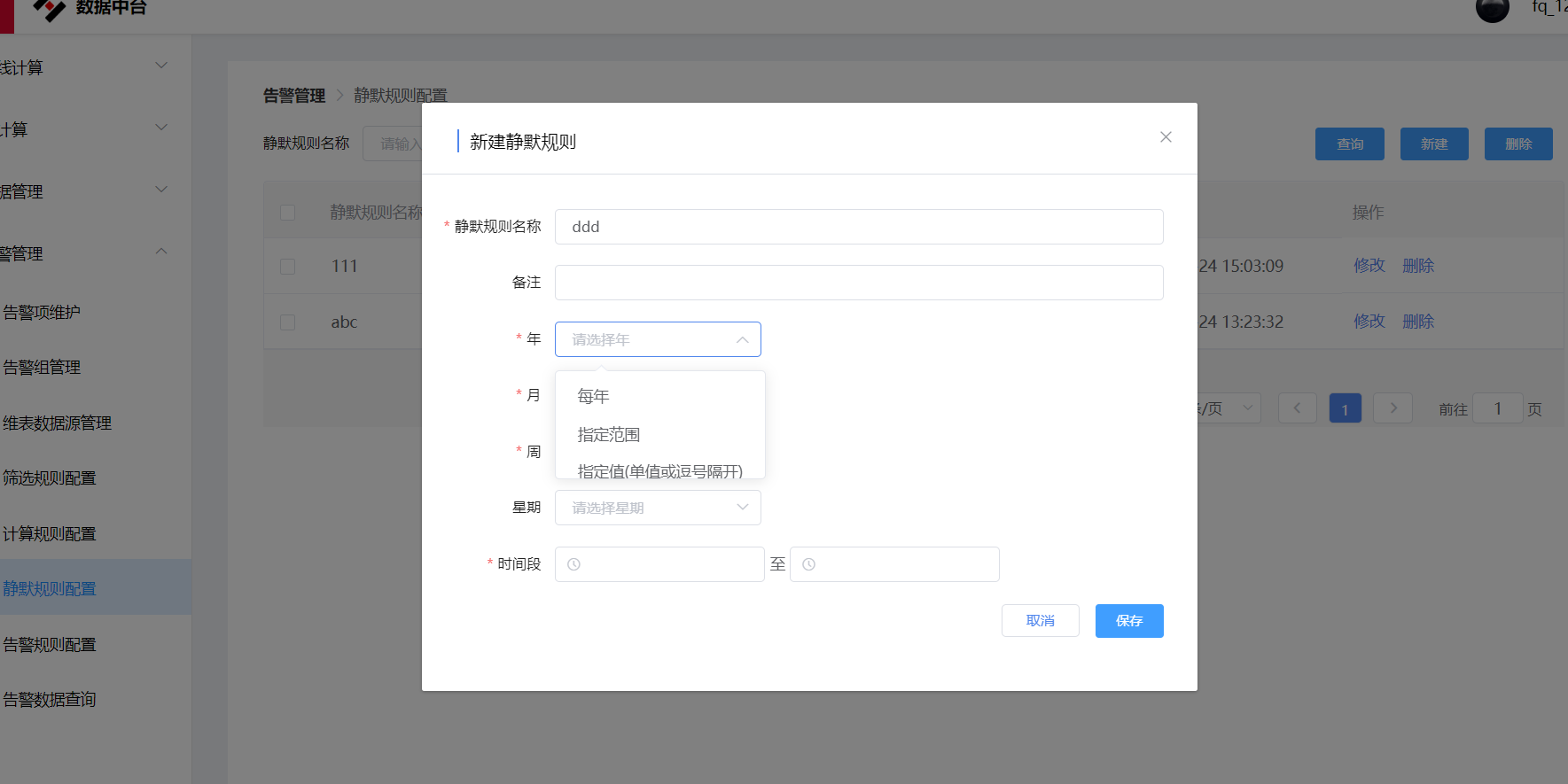Click 修改 link for row abc
Screen dimensions: 1568x784
coord(1369,322)
